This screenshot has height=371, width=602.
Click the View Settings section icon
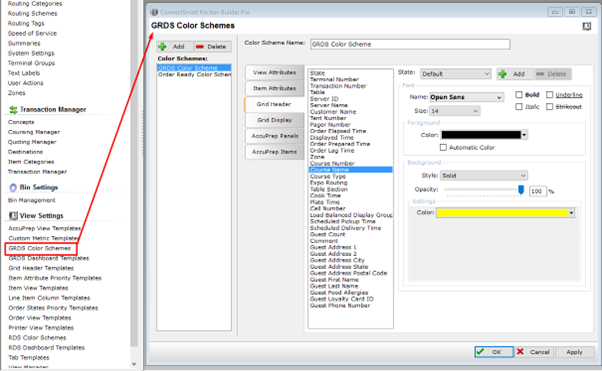click(13, 216)
